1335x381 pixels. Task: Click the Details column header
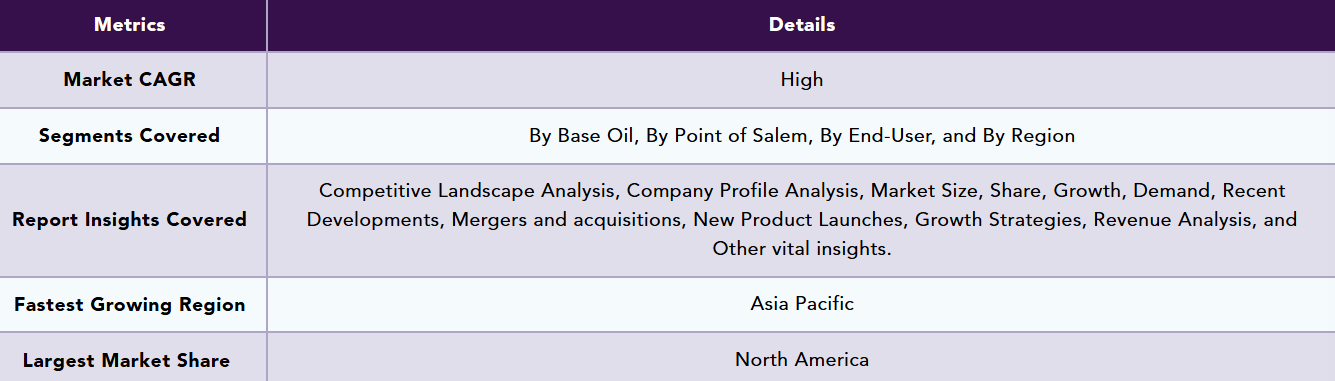point(801,25)
